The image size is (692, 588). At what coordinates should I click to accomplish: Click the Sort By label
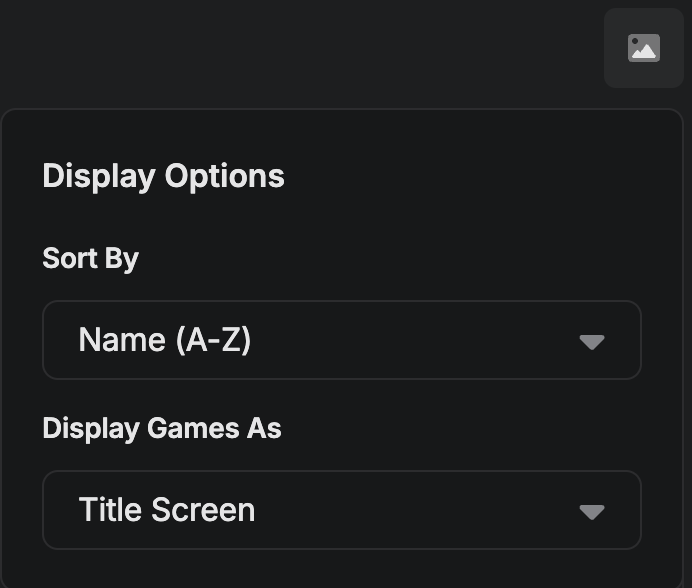90,258
